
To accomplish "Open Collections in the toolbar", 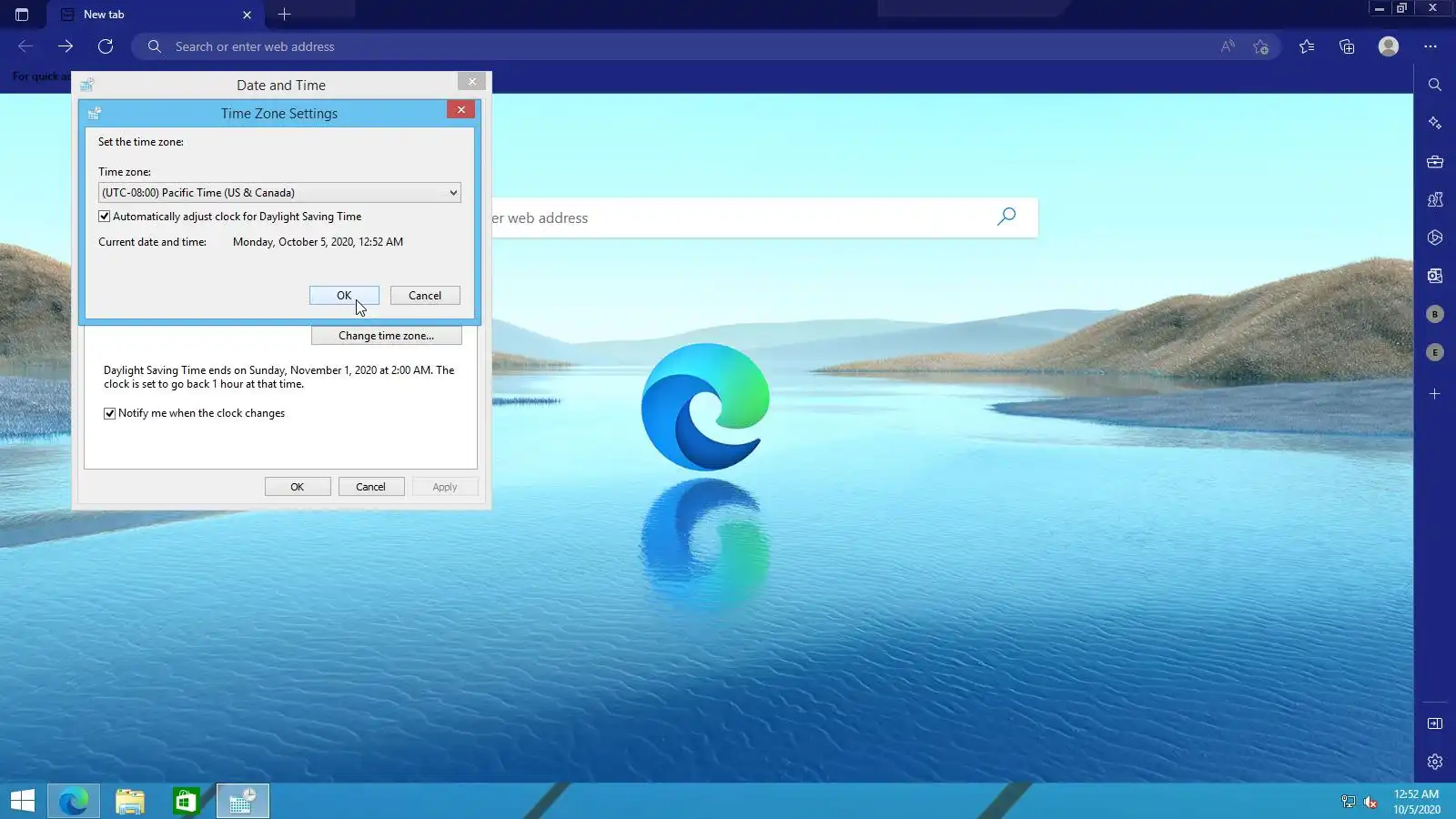I will click(x=1347, y=46).
